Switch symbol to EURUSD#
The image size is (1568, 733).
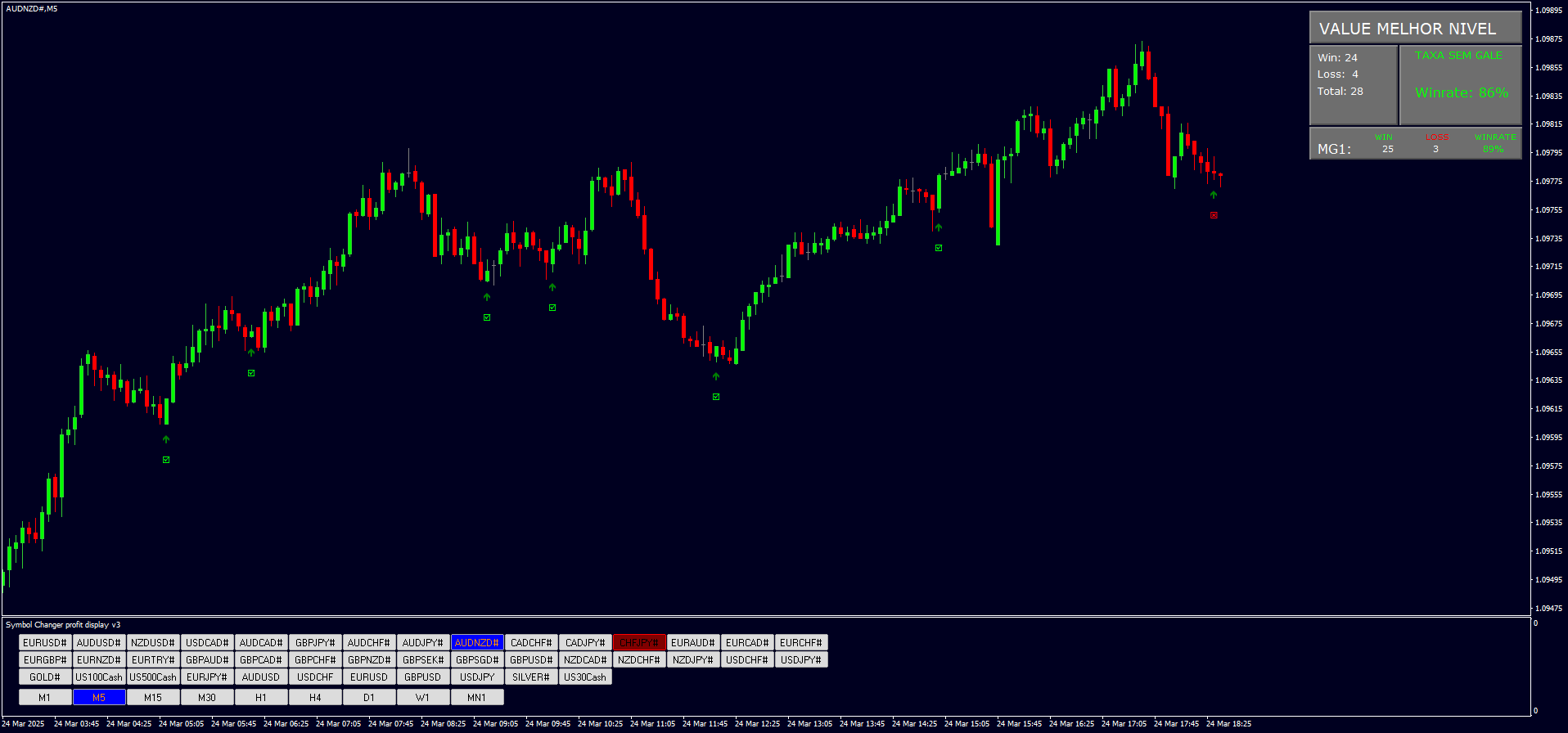(x=45, y=643)
